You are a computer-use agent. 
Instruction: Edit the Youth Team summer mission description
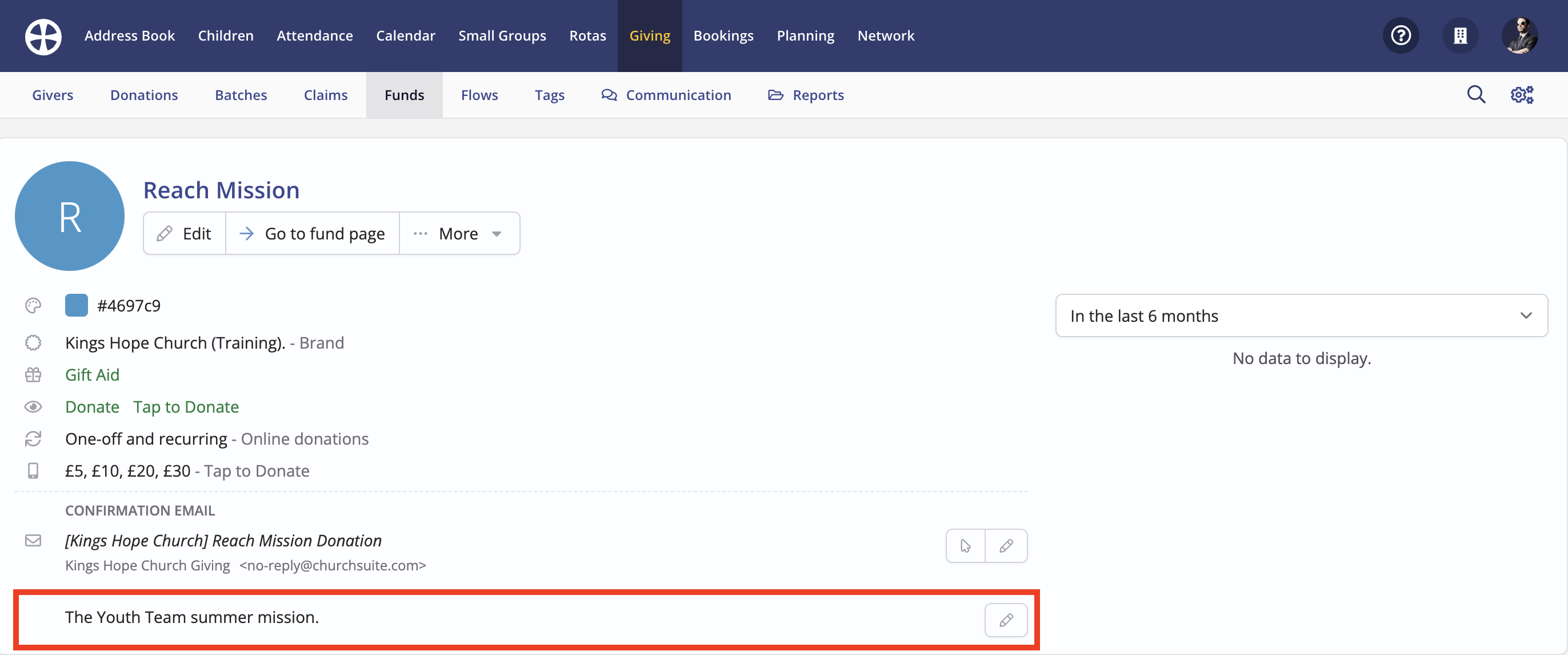(1006, 620)
